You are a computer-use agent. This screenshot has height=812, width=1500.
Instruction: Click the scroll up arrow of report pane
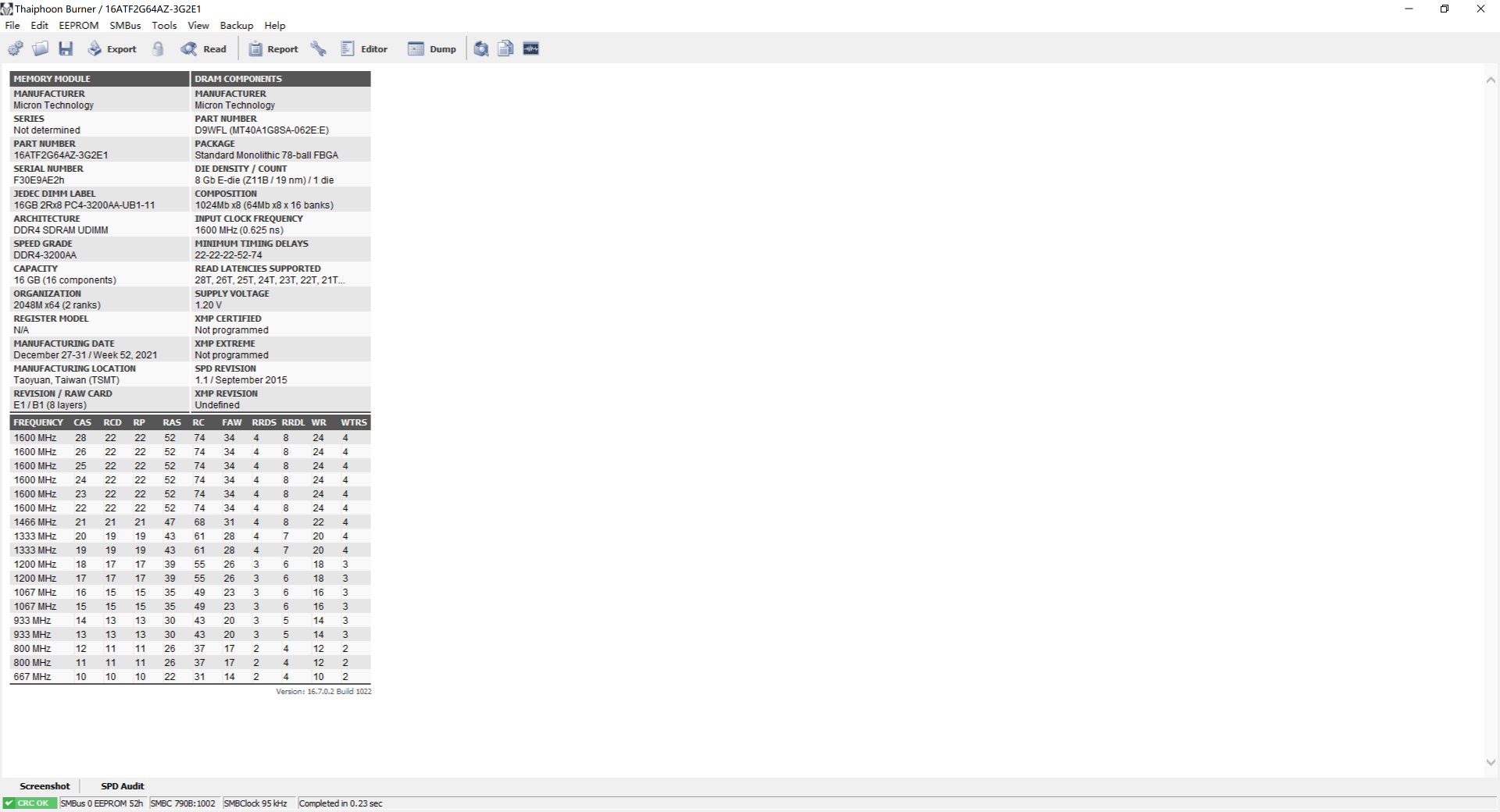[x=1491, y=80]
